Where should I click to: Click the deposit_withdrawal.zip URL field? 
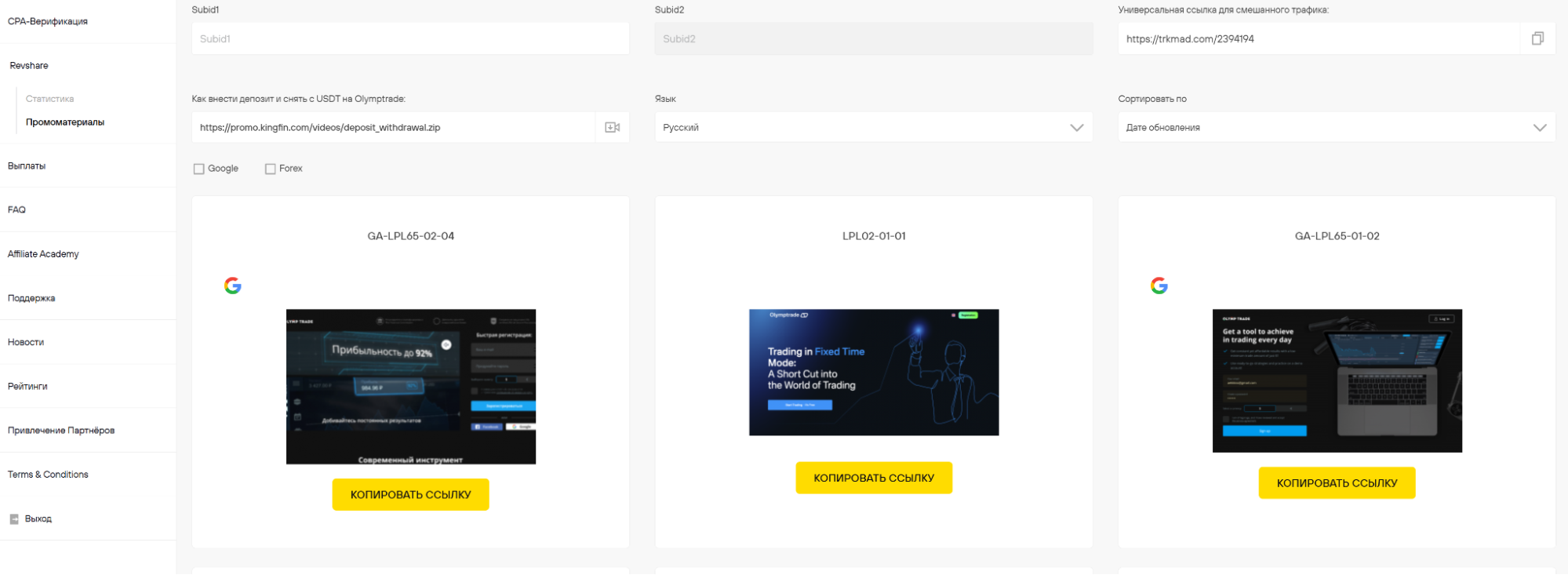point(393,127)
